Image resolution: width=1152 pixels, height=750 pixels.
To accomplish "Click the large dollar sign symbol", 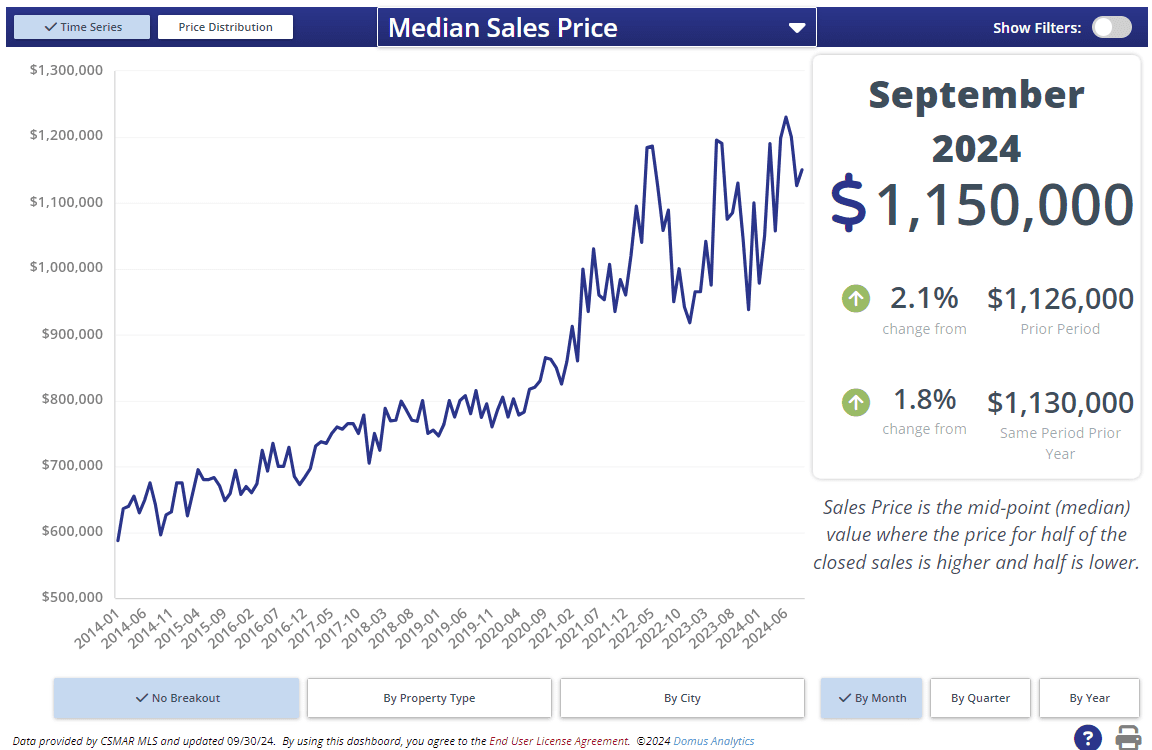I will pos(848,203).
